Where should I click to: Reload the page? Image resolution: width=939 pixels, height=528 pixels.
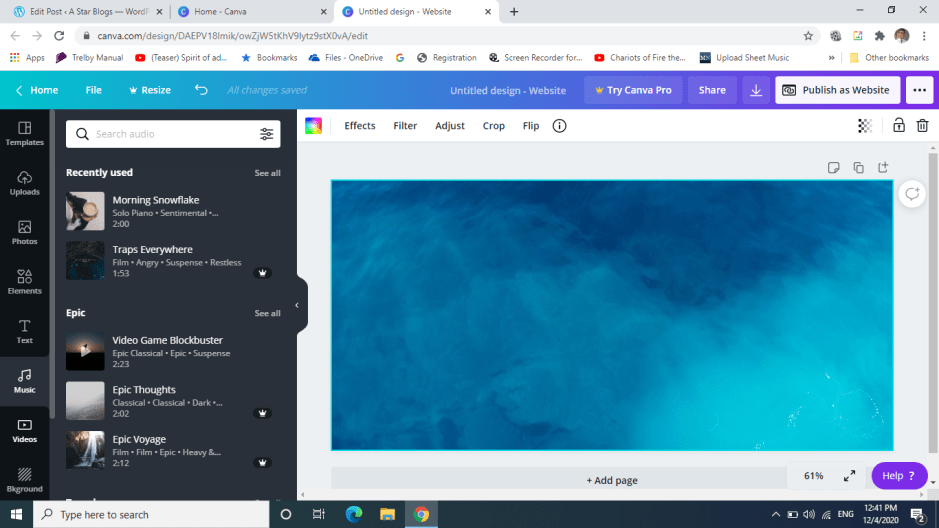(59, 36)
